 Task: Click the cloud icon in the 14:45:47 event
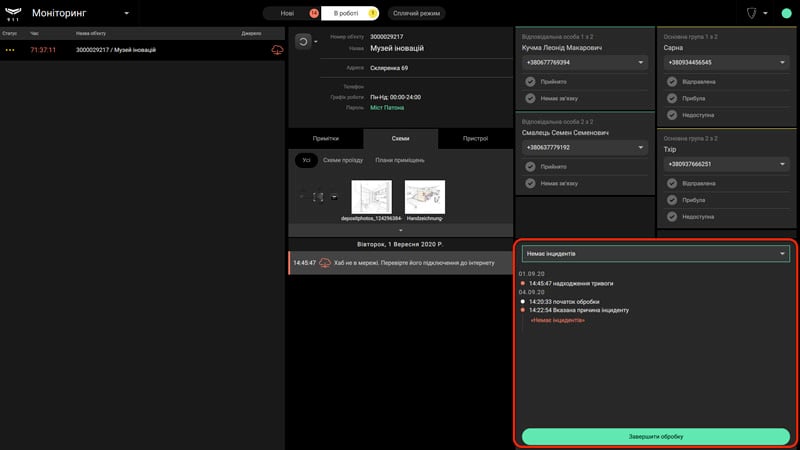click(325, 263)
